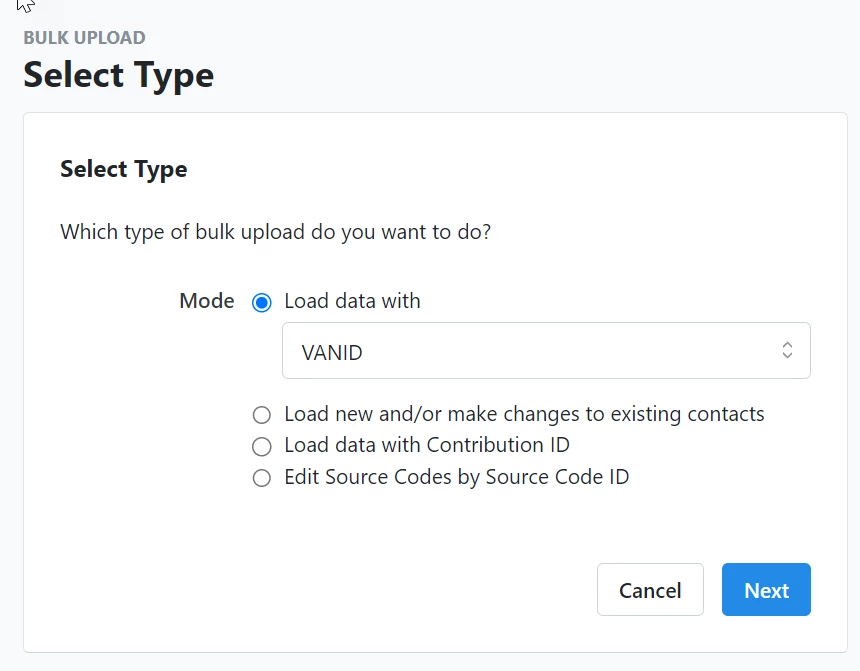Select the 'Load data with Contribution ID' radio button
This screenshot has height=671, width=860.
tap(262, 447)
